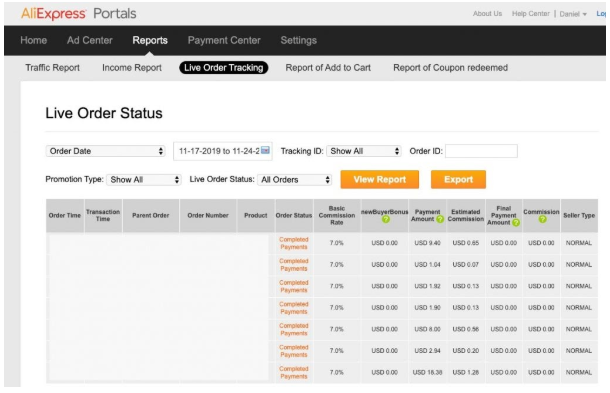Open the date range calendar icon
This screenshot has width=610, height=393.
click(265, 151)
